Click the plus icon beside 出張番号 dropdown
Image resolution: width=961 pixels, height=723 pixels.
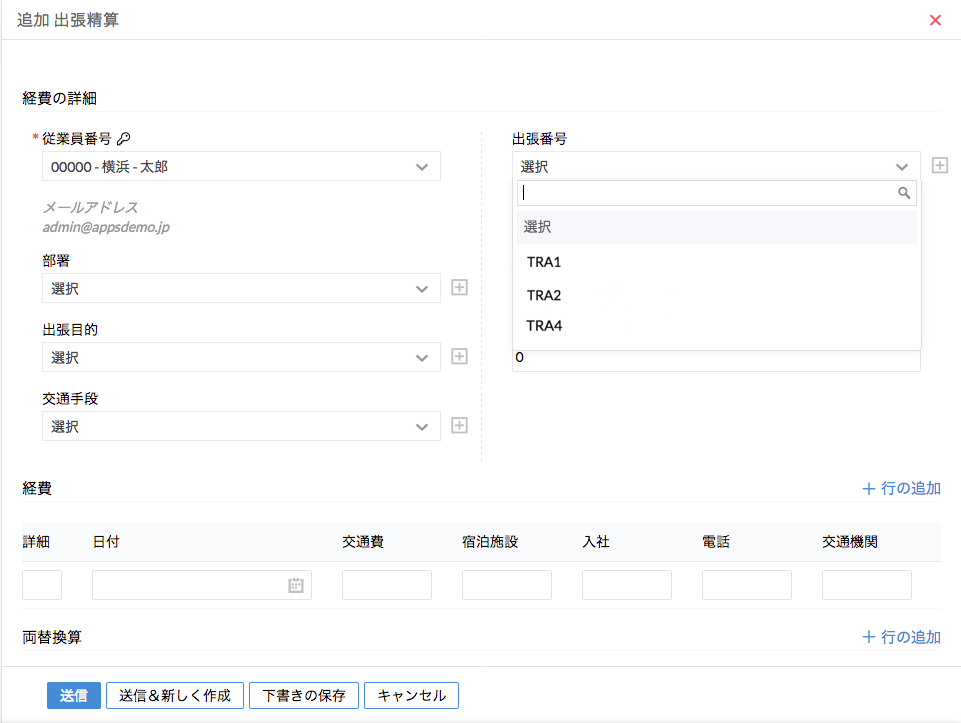click(939, 165)
